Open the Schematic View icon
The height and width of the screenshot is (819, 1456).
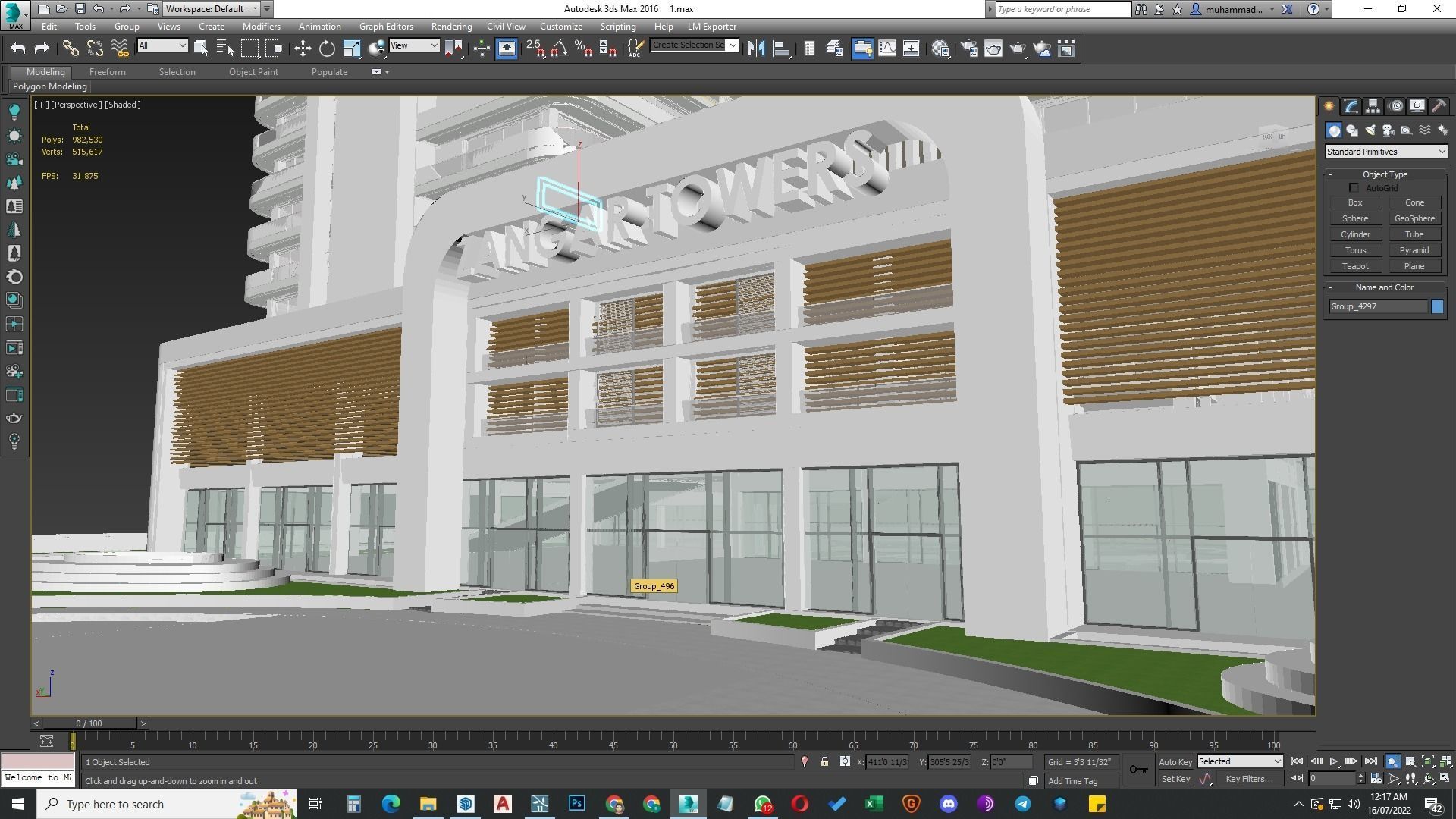[911, 49]
